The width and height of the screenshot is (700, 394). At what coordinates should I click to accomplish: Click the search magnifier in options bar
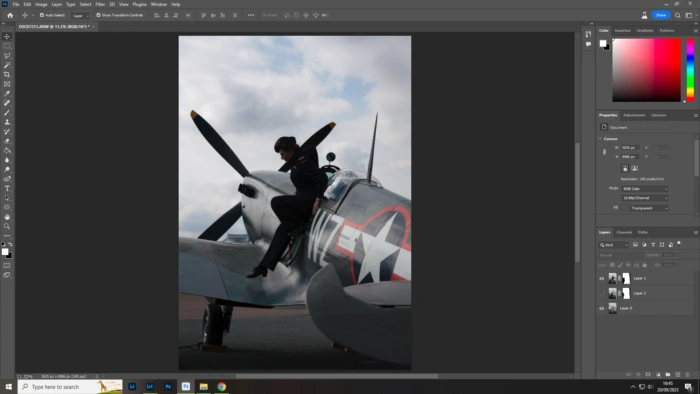678,15
